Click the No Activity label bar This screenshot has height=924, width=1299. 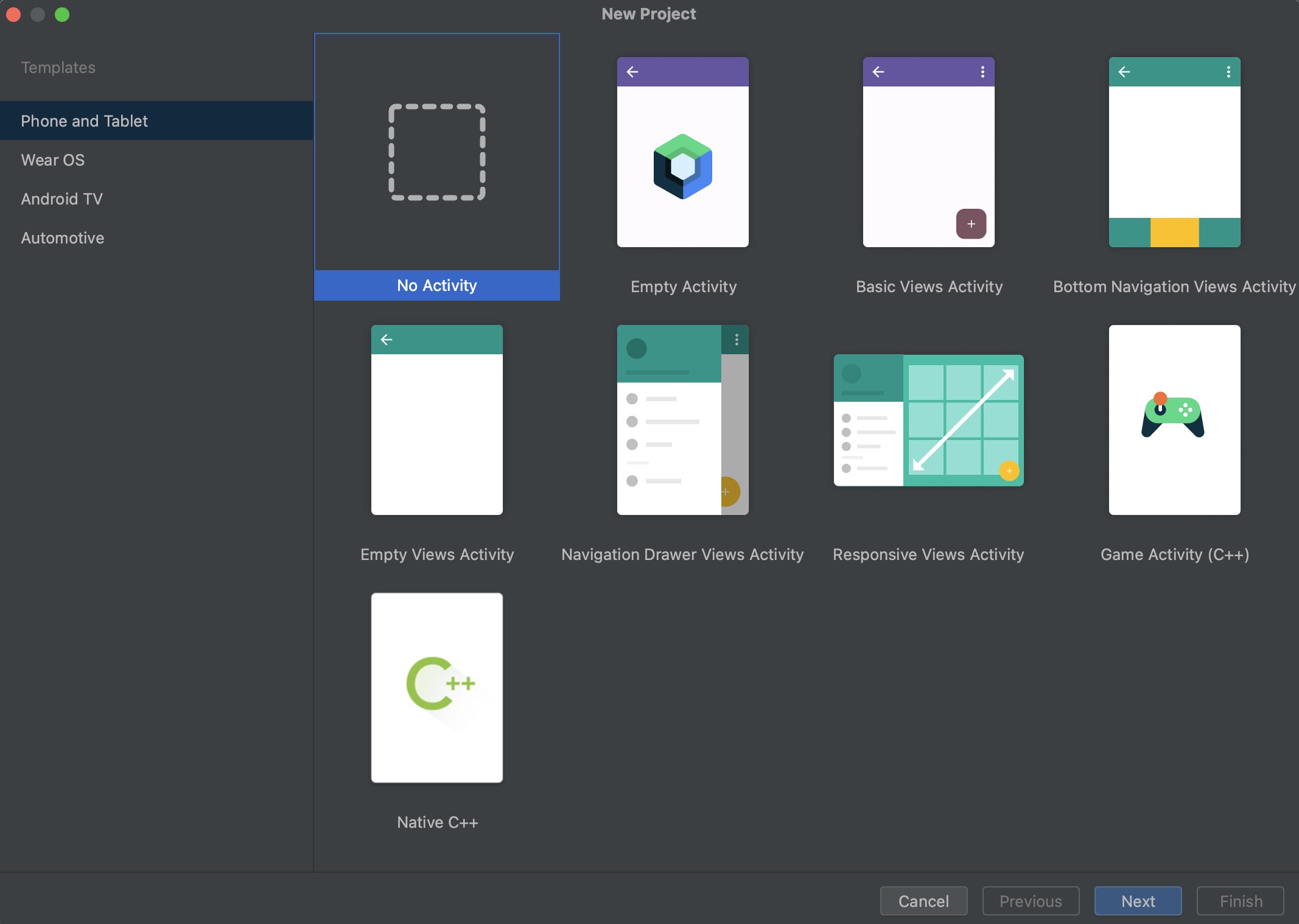pyautogui.click(x=436, y=285)
